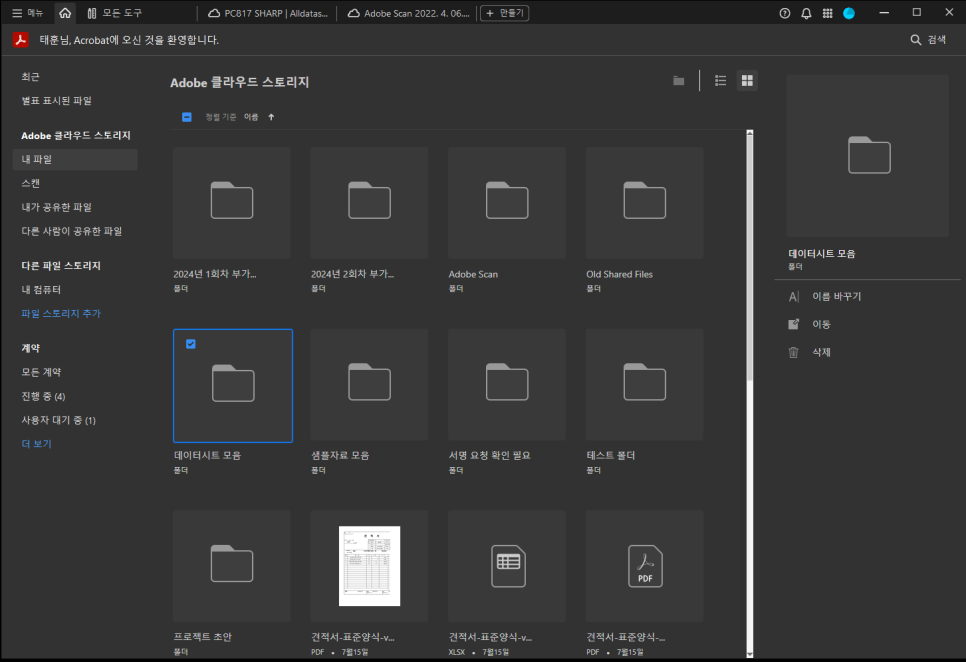Select 별표 표시된 파일 in sidebar
966x662 pixels.
[56, 101]
